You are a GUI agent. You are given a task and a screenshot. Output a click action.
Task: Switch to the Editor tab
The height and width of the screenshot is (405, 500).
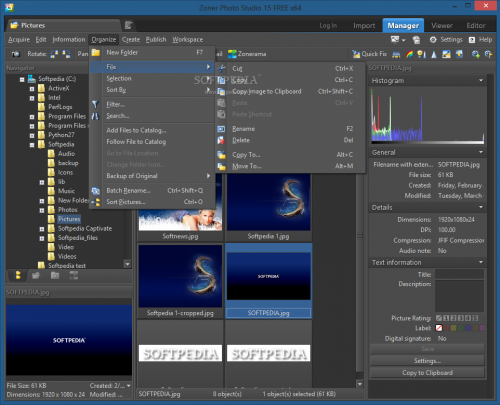point(476,25)
